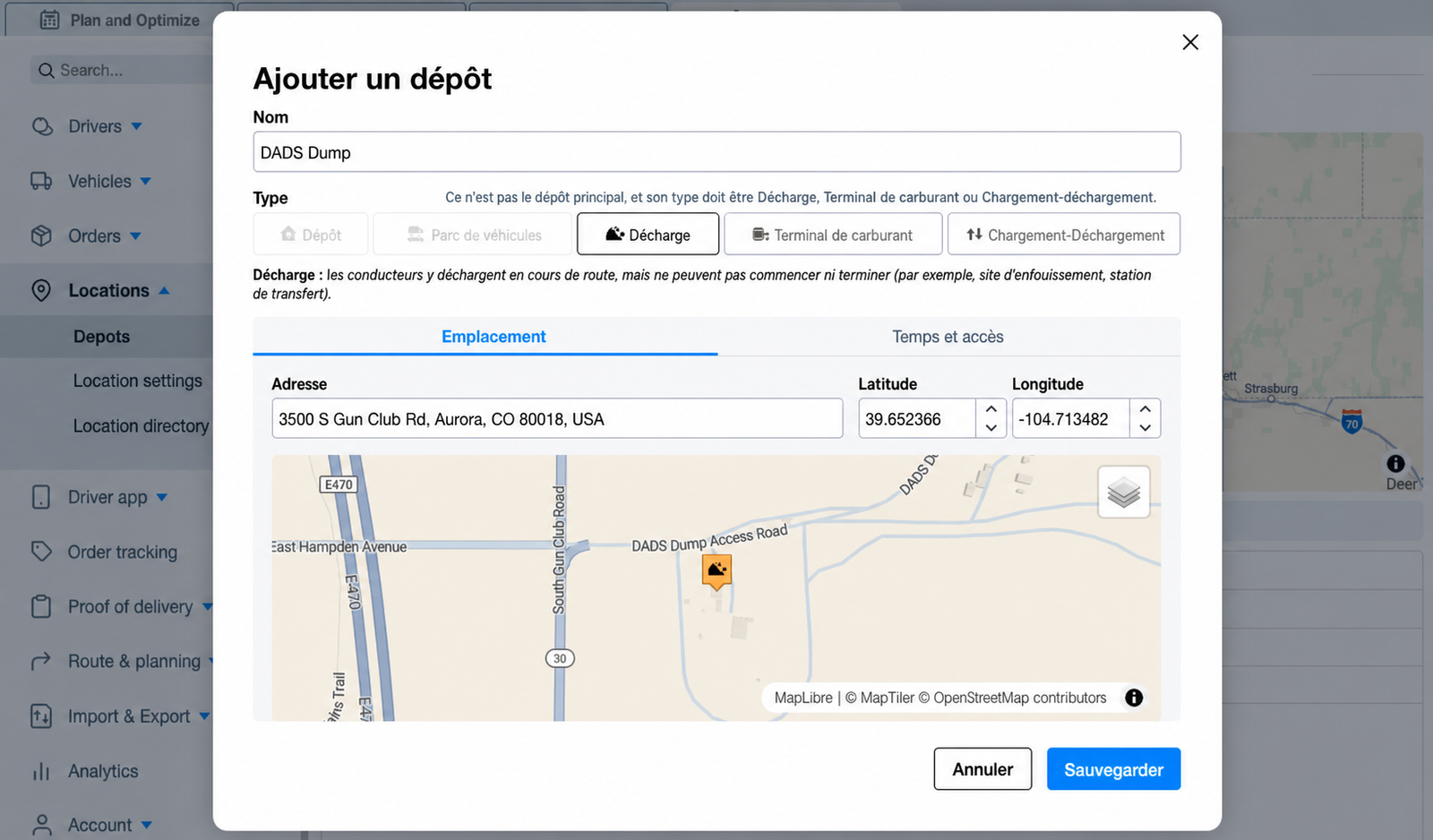Open the MapLibre attribution link

803,698
